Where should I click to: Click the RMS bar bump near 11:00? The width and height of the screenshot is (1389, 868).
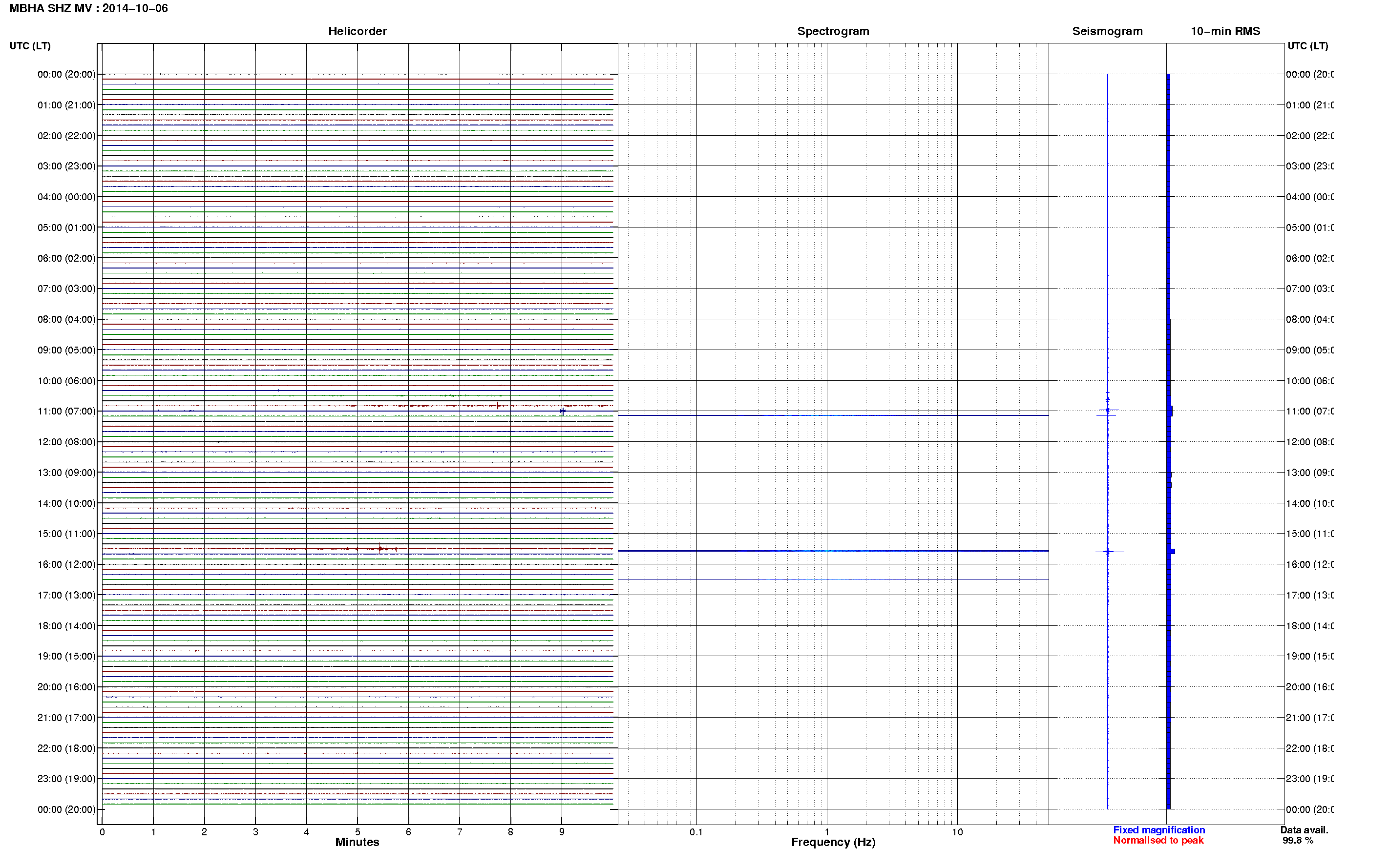tap(1170, 411)
